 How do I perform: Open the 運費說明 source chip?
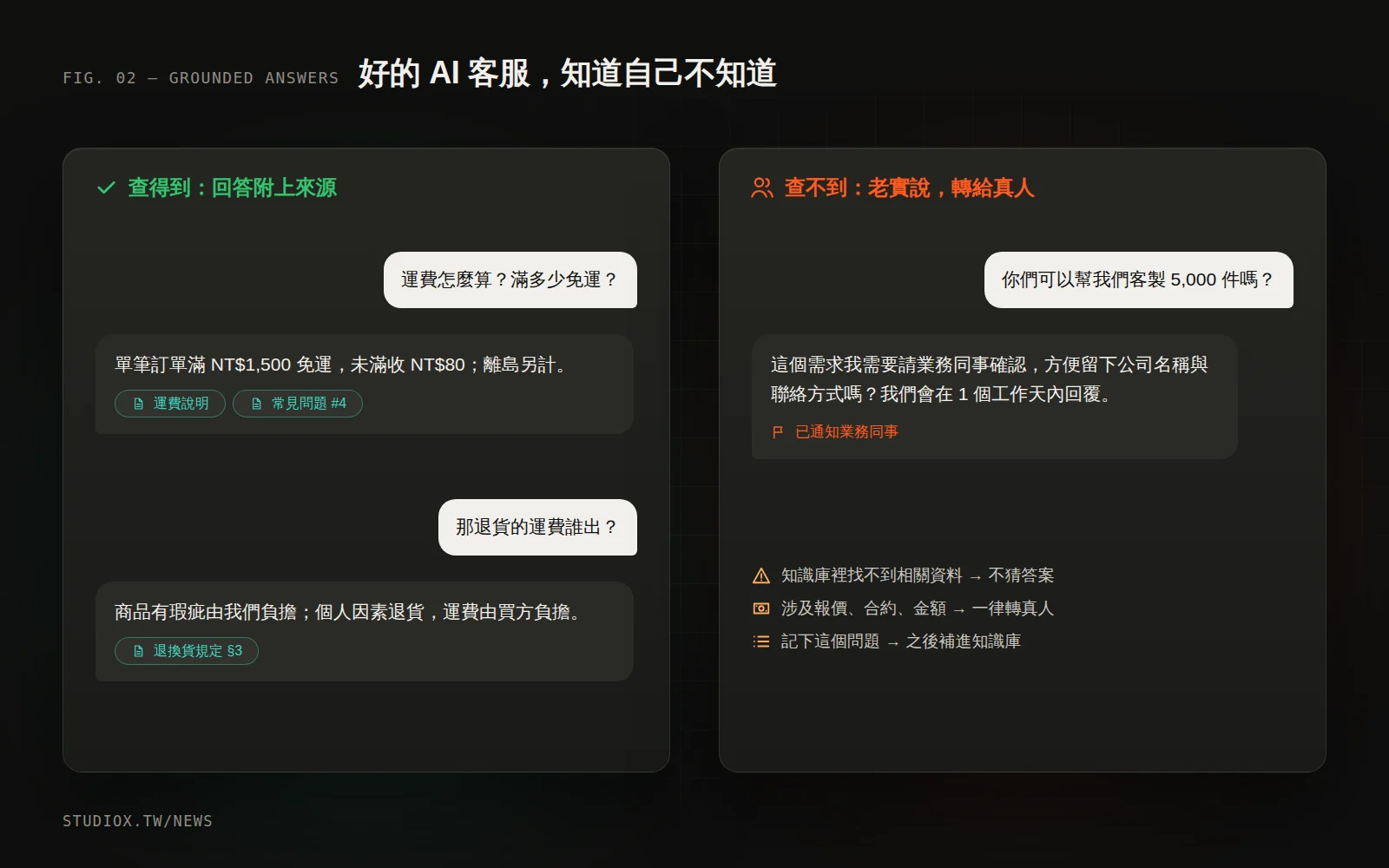click(170, 404)
